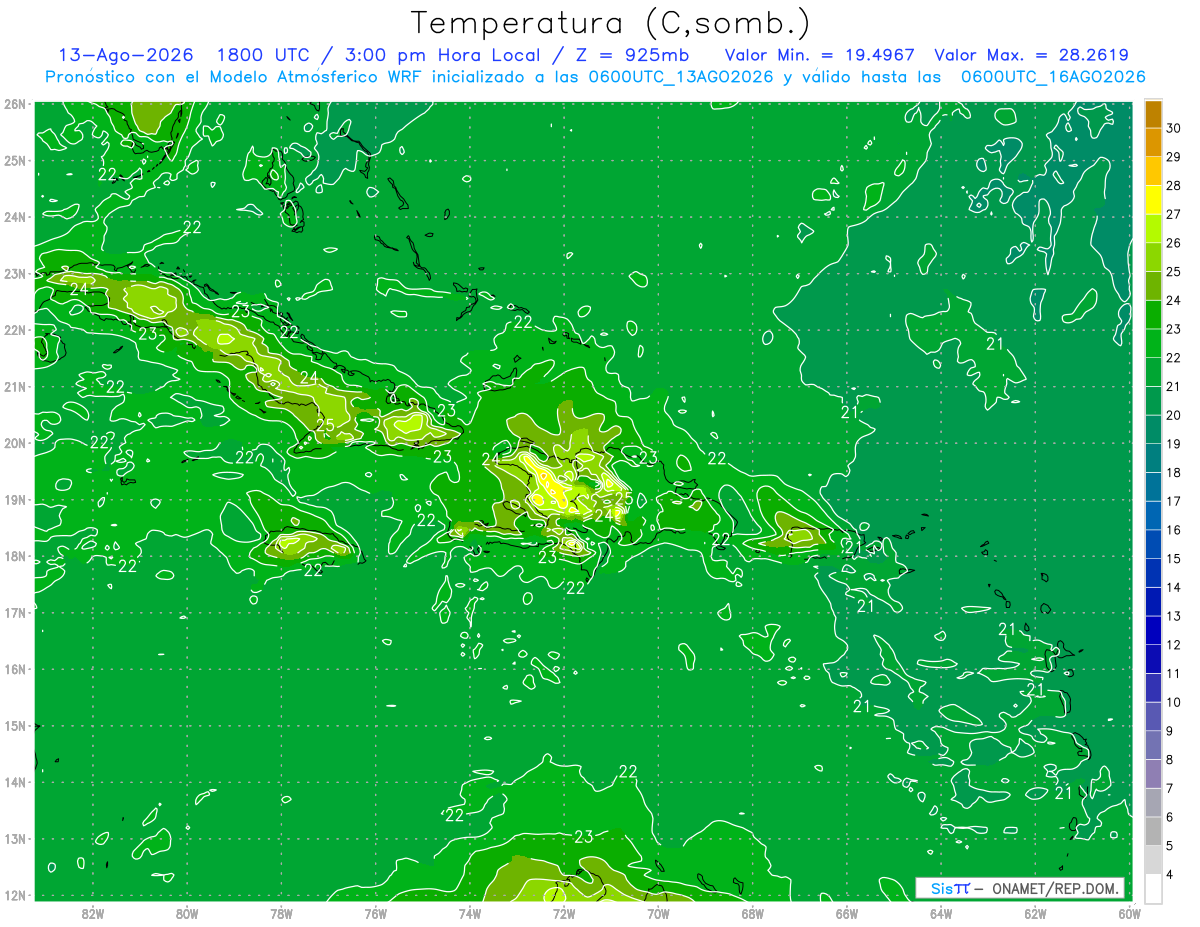This screenshot has width=1200, height=927.
Task: Click "Valor Min. = 19.4967" text
Action: click(x=820, y=55)
